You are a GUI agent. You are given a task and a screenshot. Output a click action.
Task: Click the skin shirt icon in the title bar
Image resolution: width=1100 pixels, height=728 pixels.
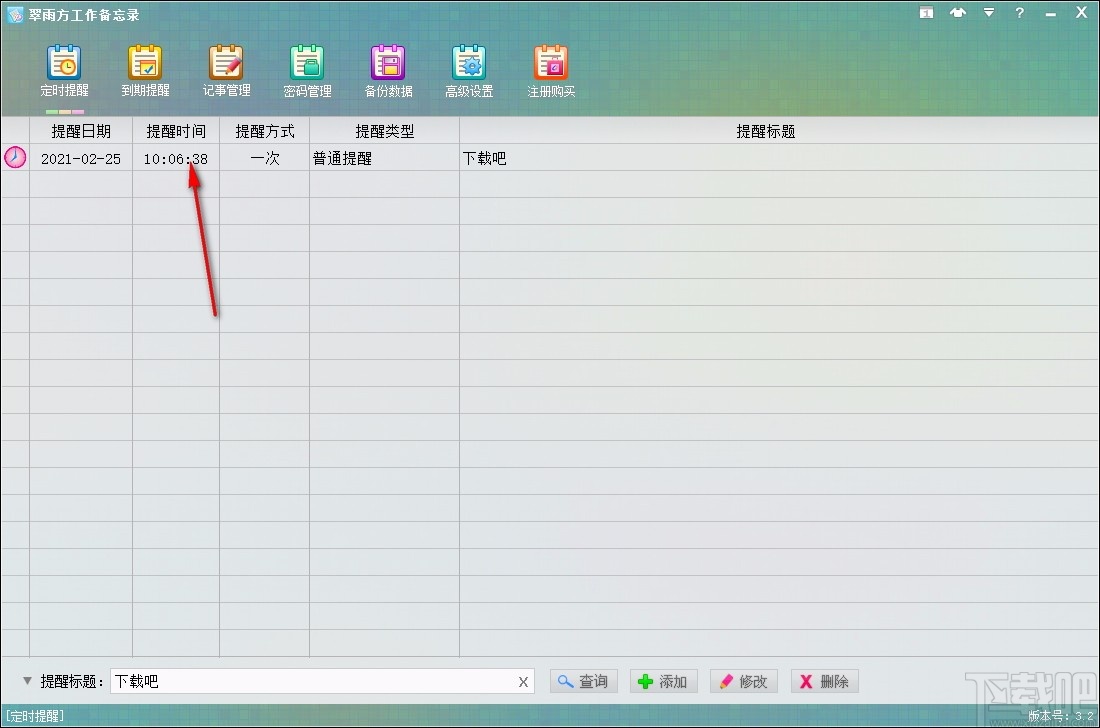coord(958,13)
